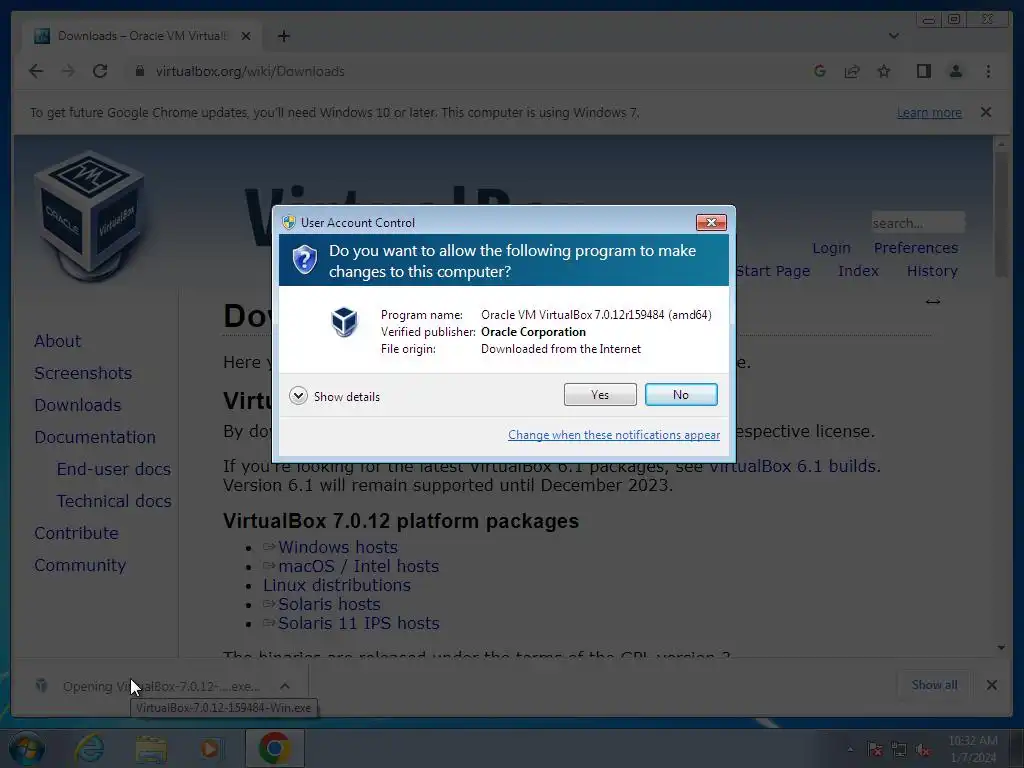This screenshot has height=768, width=1024.
Task: Open End-user docs in sidebar
Action: tap(114, 469)
